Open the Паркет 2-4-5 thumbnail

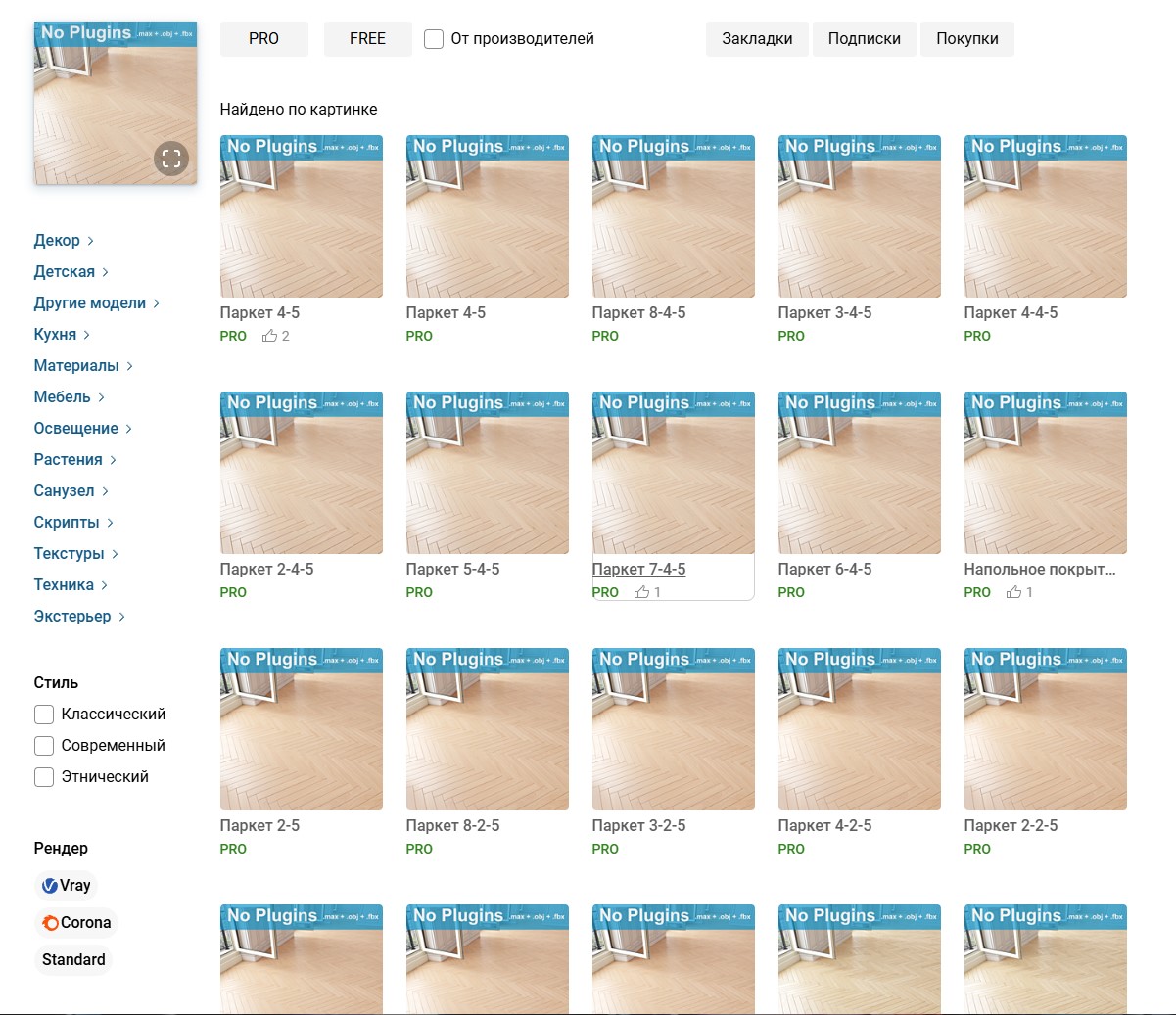[x=302, y=473]
